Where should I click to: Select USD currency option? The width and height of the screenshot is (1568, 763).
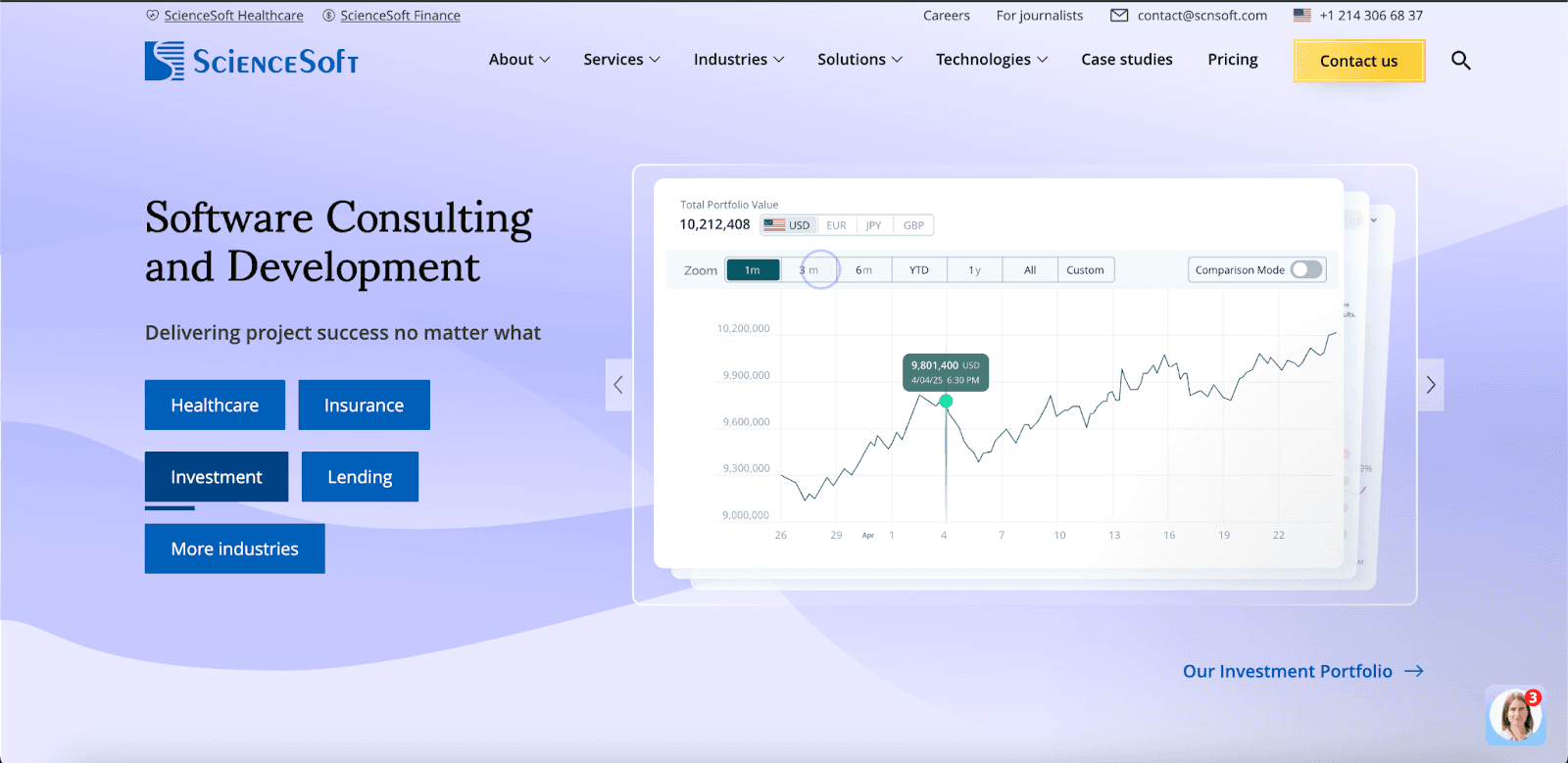tap(788, 225)
